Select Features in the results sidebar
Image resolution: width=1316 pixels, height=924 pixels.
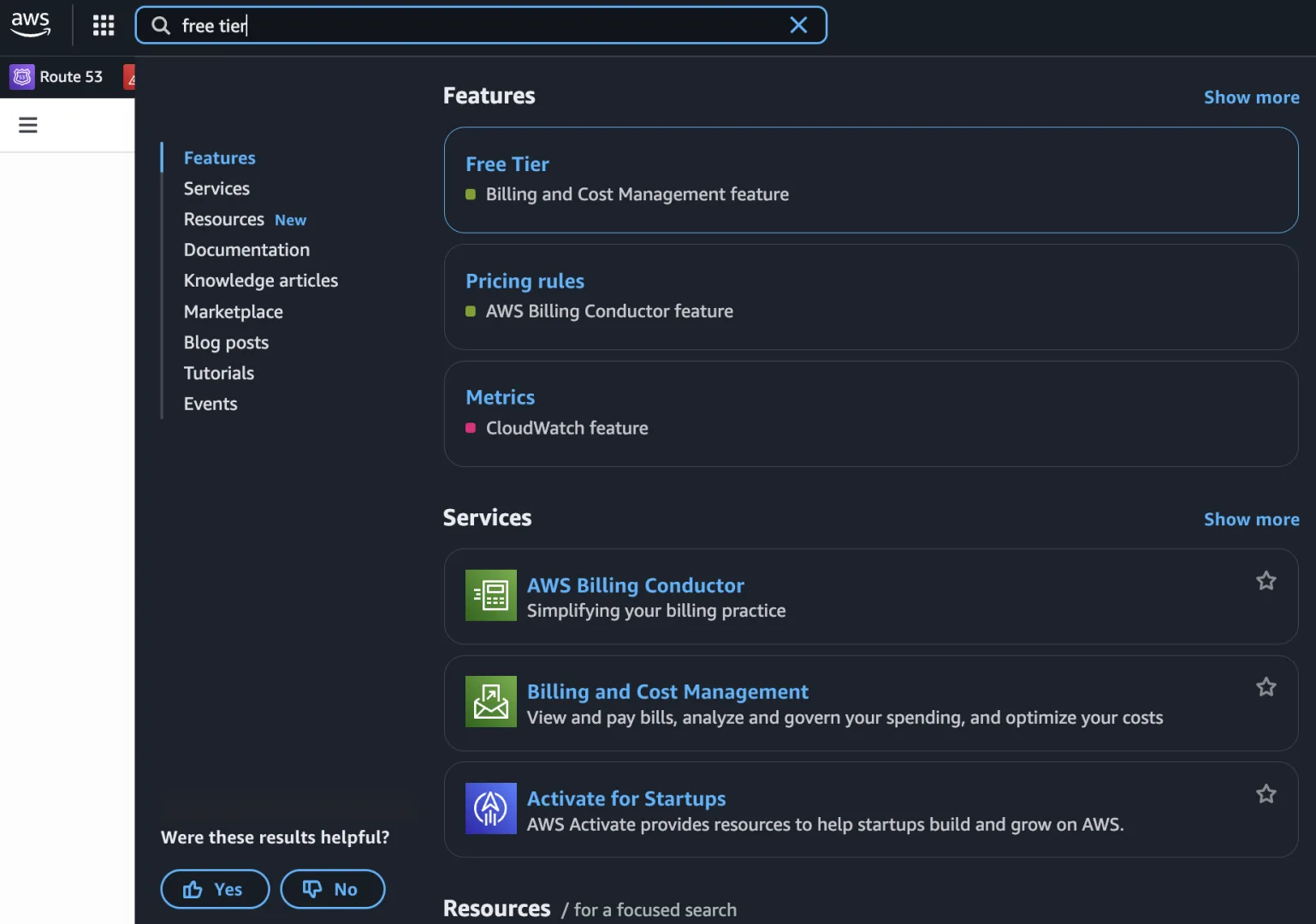pyautogui.click(x=220, y=158)
